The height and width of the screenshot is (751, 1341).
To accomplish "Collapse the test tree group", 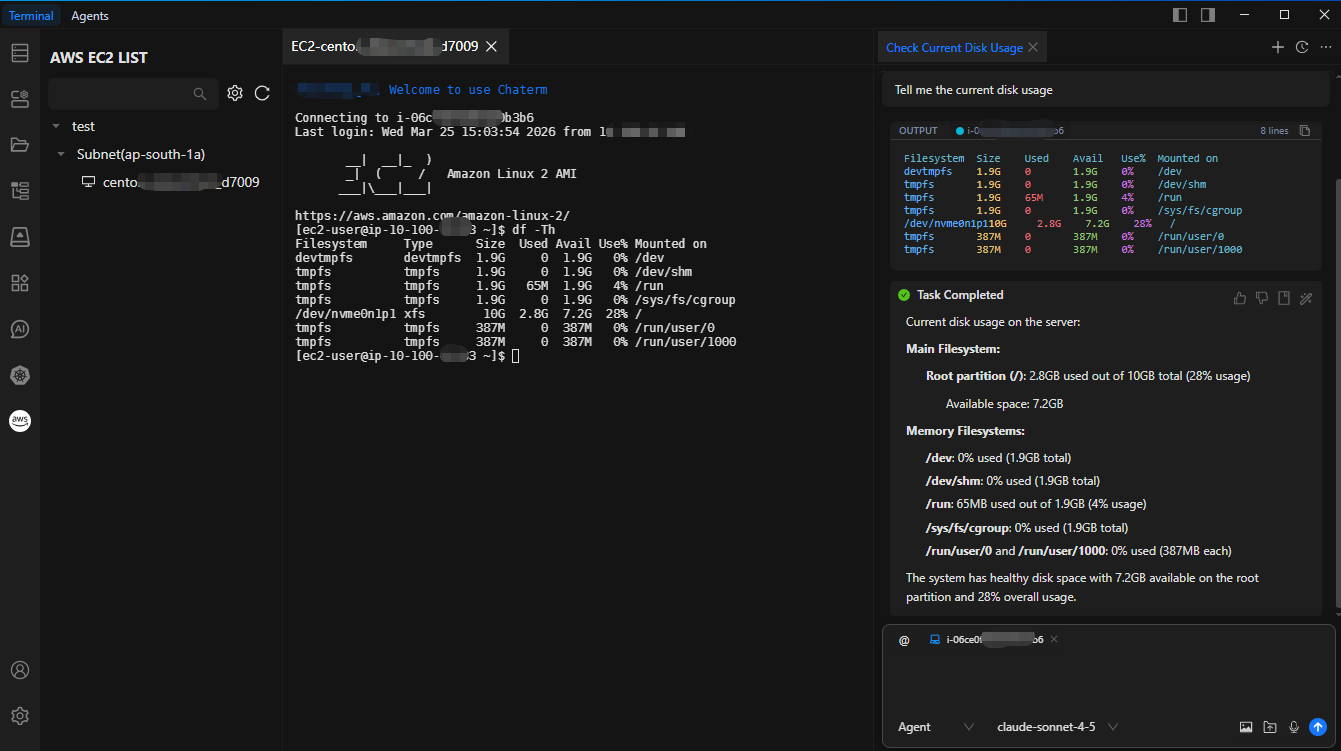I will 56,126.
